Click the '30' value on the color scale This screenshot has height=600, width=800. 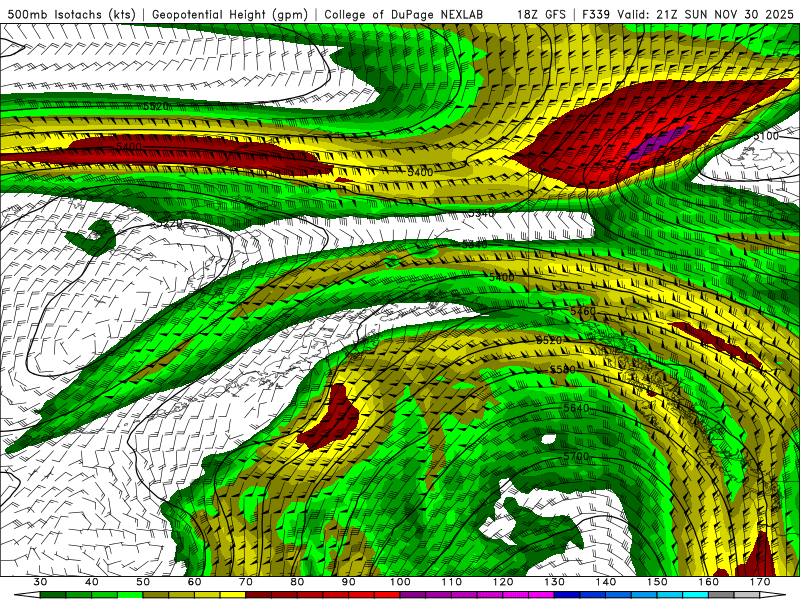pos(40,582)
